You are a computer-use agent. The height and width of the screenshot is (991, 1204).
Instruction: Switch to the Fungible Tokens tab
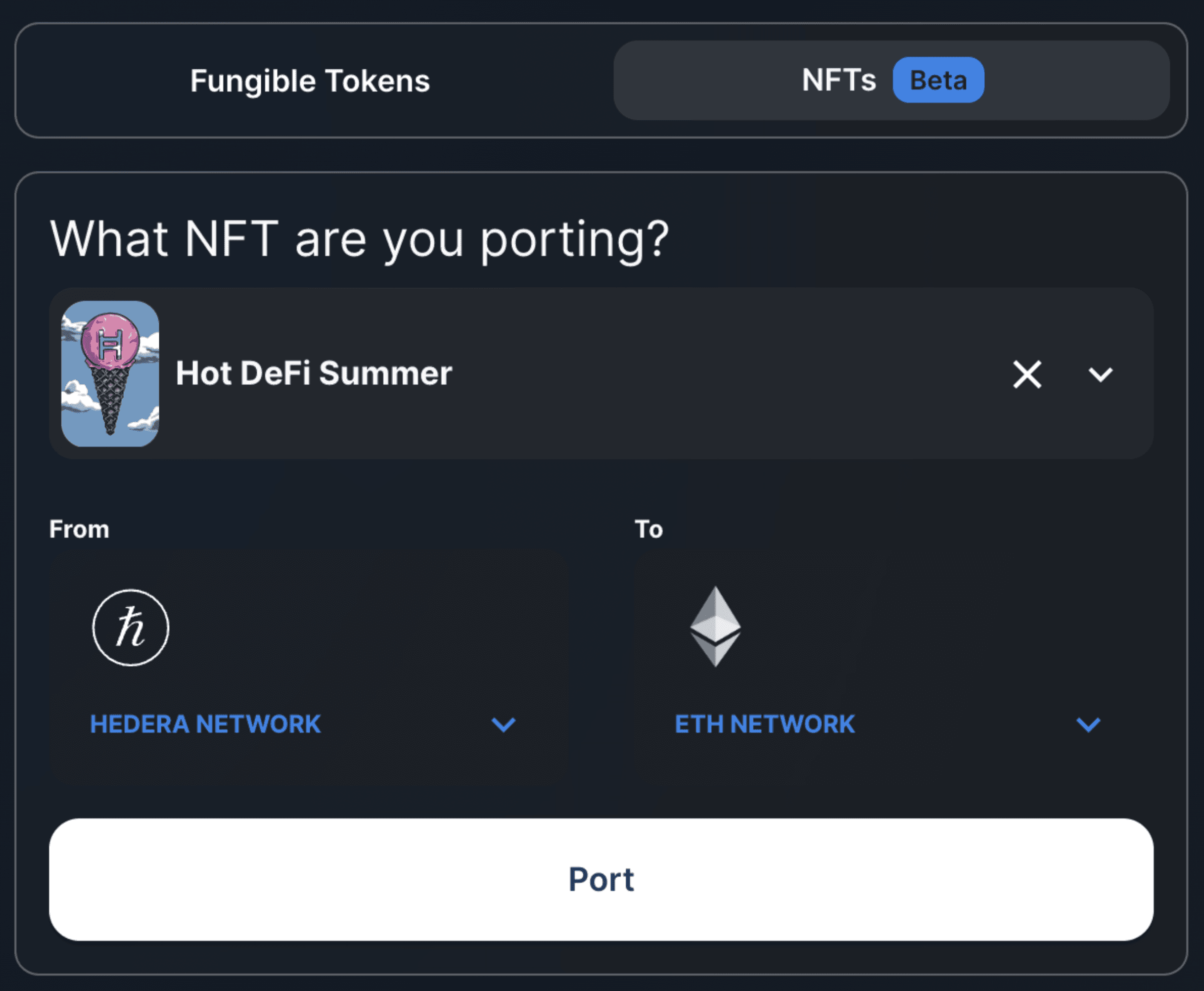pos(310,81)
